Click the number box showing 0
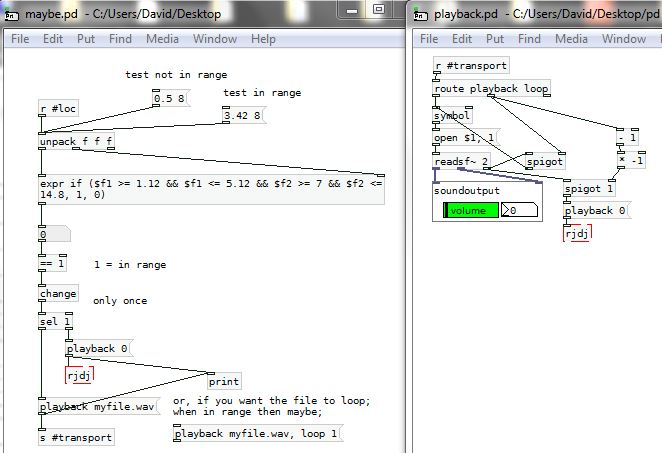 (x=54, y=234)
